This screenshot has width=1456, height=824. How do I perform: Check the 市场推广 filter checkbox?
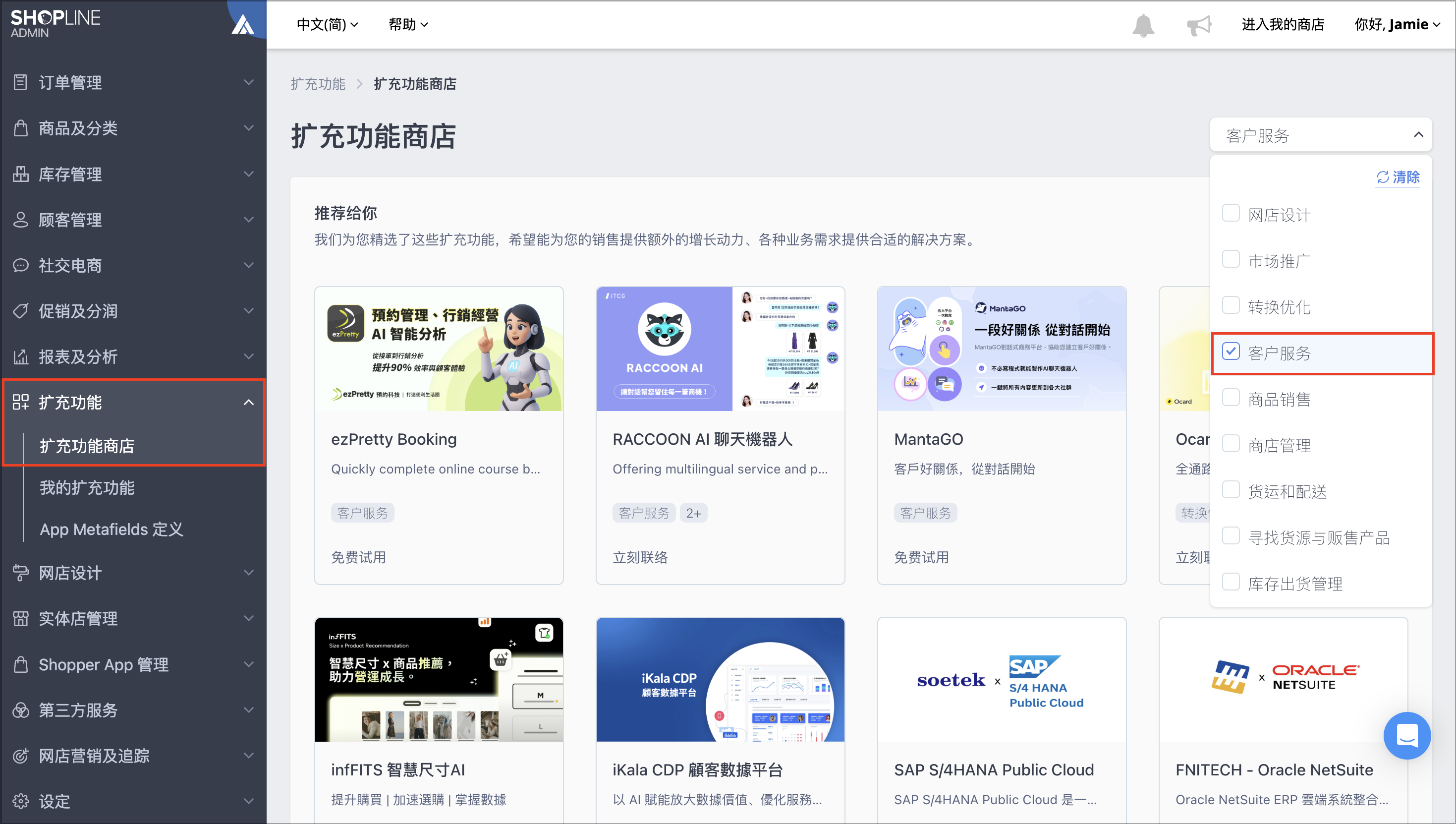pyautogui.click(x=1231, y=260)
